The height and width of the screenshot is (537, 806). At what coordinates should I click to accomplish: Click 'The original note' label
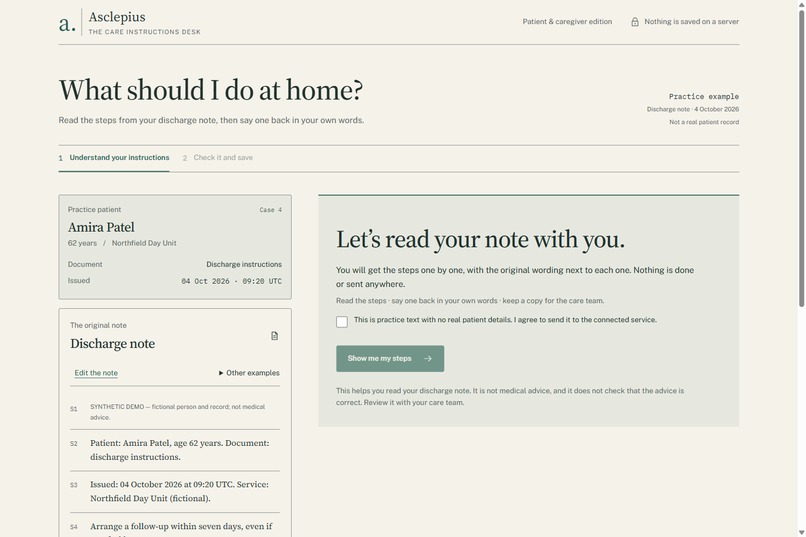(98, 325)
